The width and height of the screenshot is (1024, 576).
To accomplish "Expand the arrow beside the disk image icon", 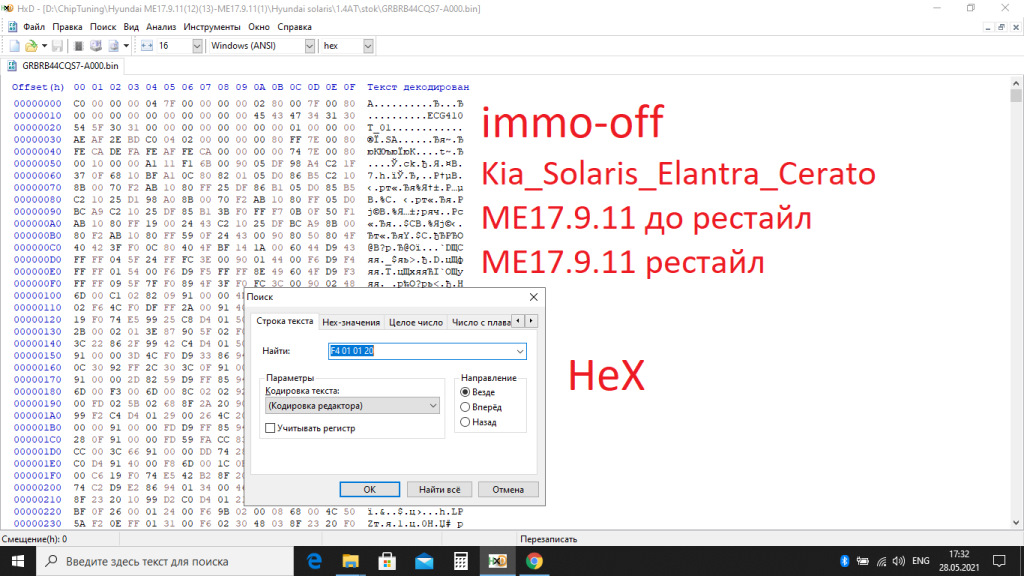I will pos(126,46).
